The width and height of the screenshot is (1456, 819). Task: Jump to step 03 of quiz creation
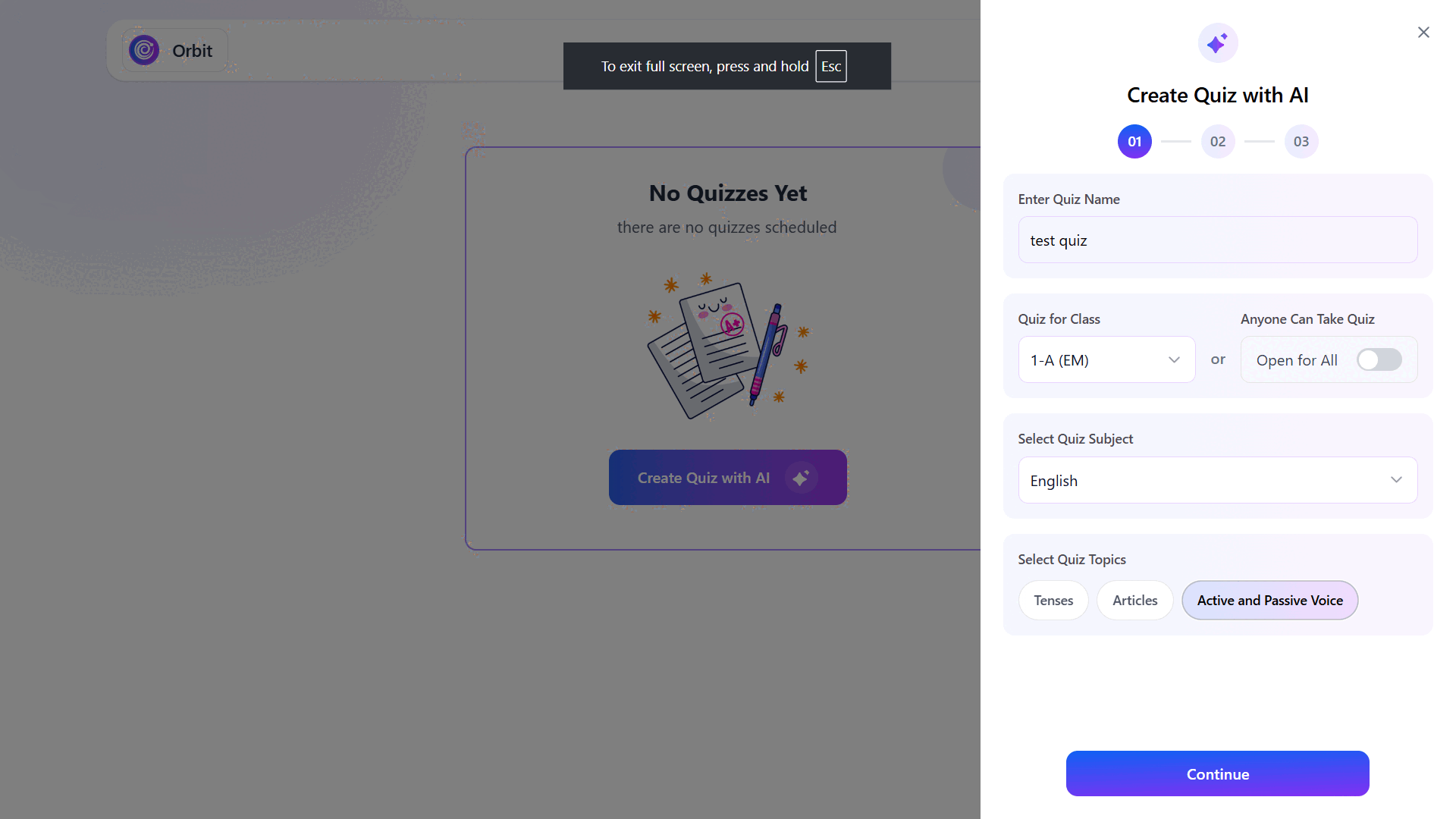1301,142
